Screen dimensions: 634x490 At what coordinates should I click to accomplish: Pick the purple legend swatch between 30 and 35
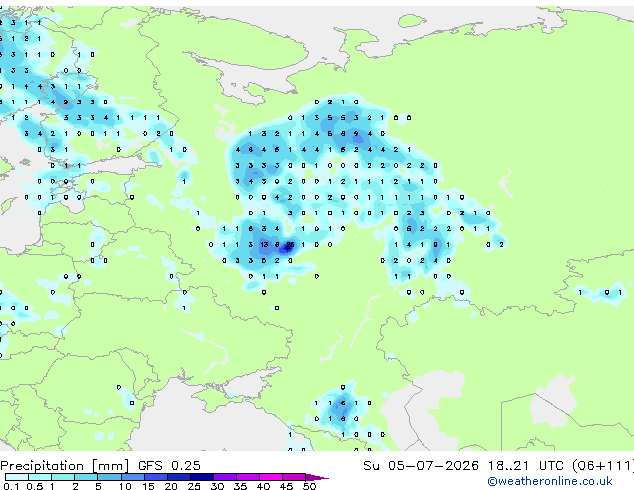click(225, 477)
